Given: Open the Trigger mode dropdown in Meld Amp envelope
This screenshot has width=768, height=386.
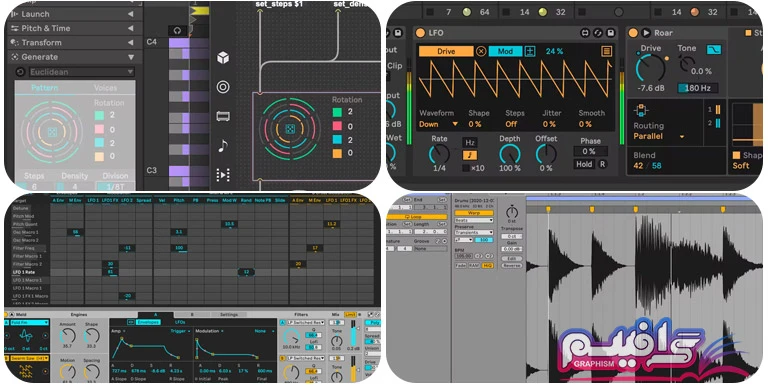Looking at the screenshot, I should 180,331.
